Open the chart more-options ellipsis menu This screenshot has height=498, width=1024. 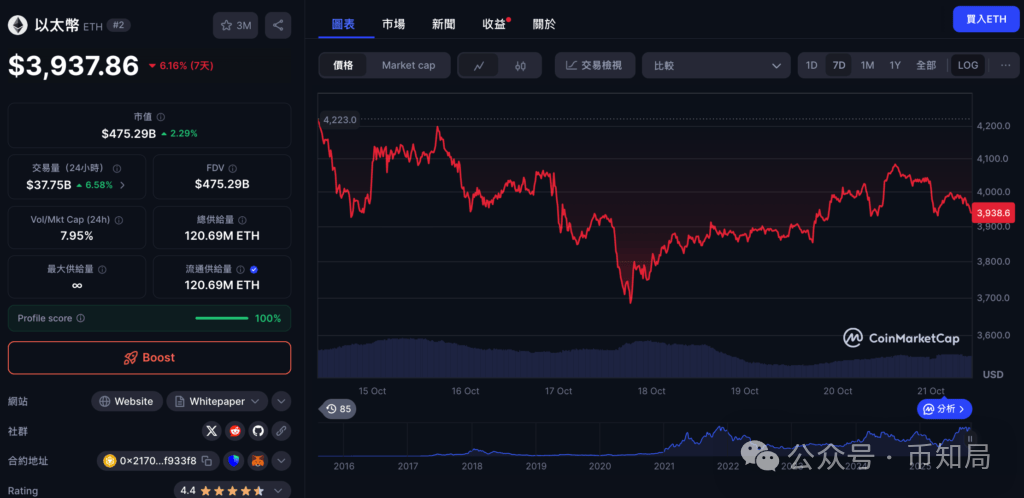click(x=1006, y=65)
